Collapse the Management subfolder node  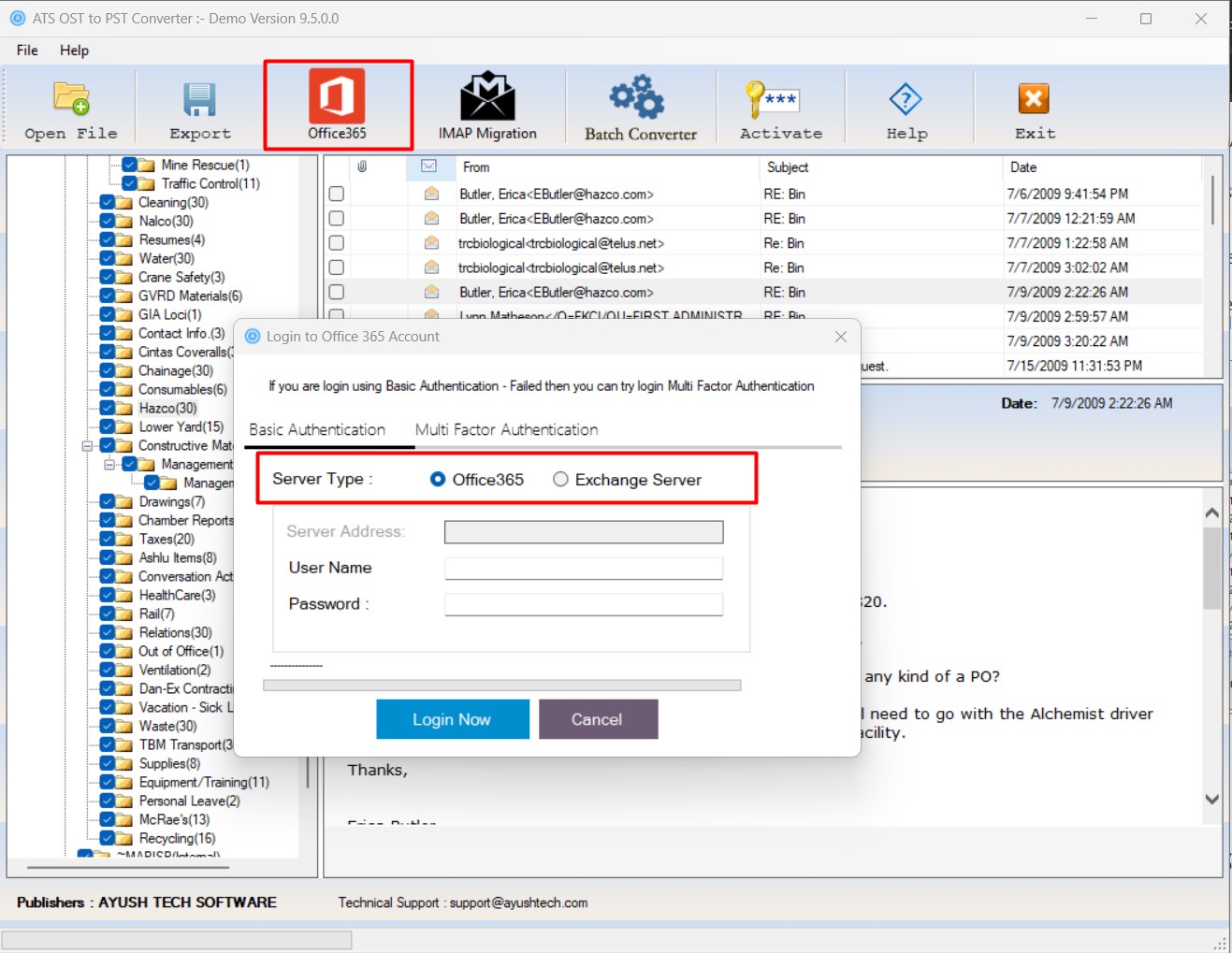[x=109, y=464]
